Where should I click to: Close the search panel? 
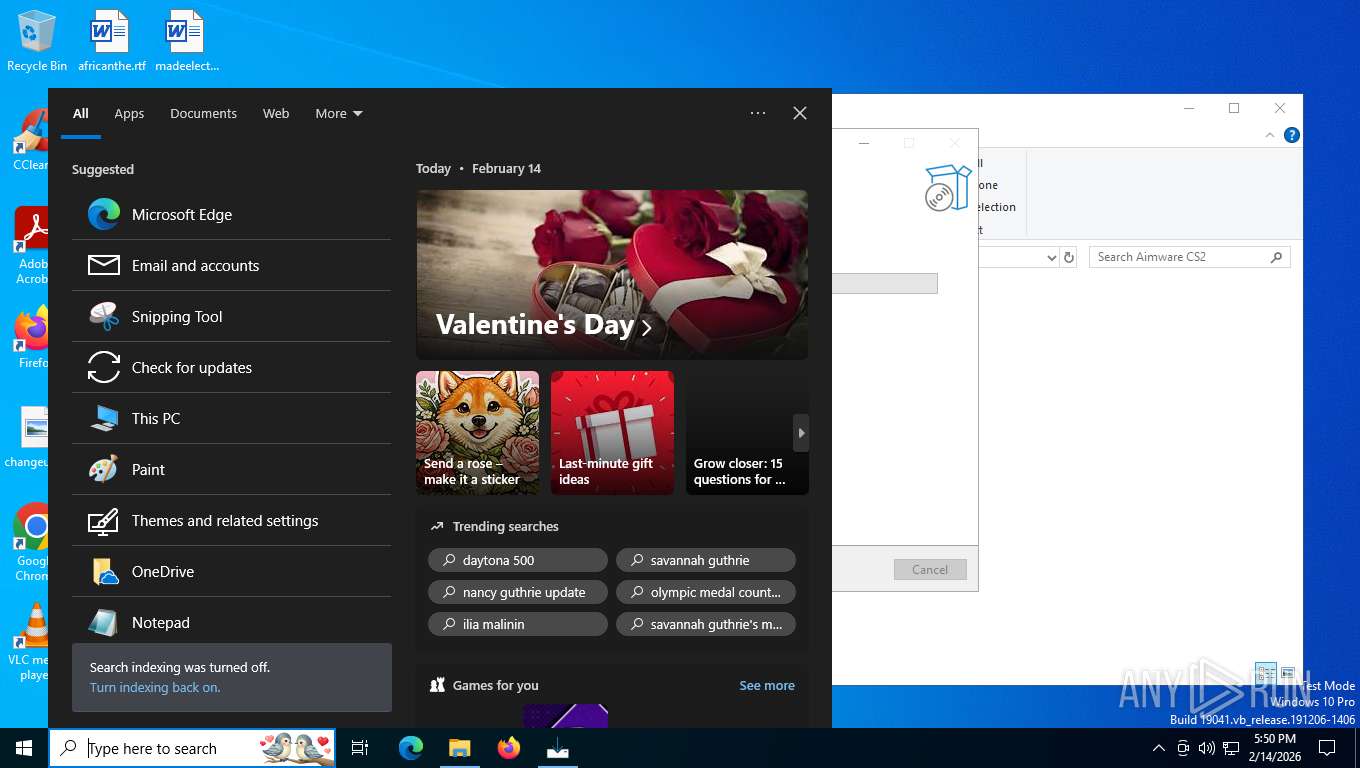pos(800,113)
